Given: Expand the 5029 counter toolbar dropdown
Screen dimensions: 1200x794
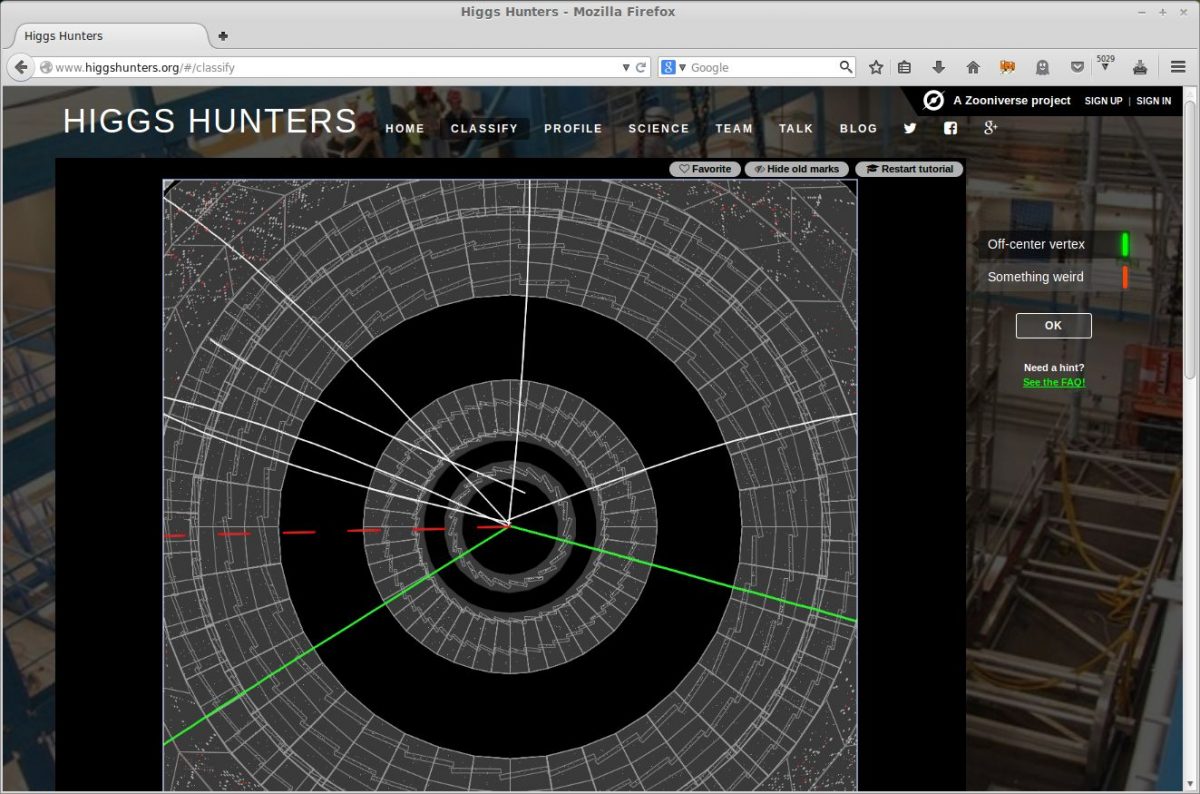Looking at the screenshot, I should tap(1105, 66).
